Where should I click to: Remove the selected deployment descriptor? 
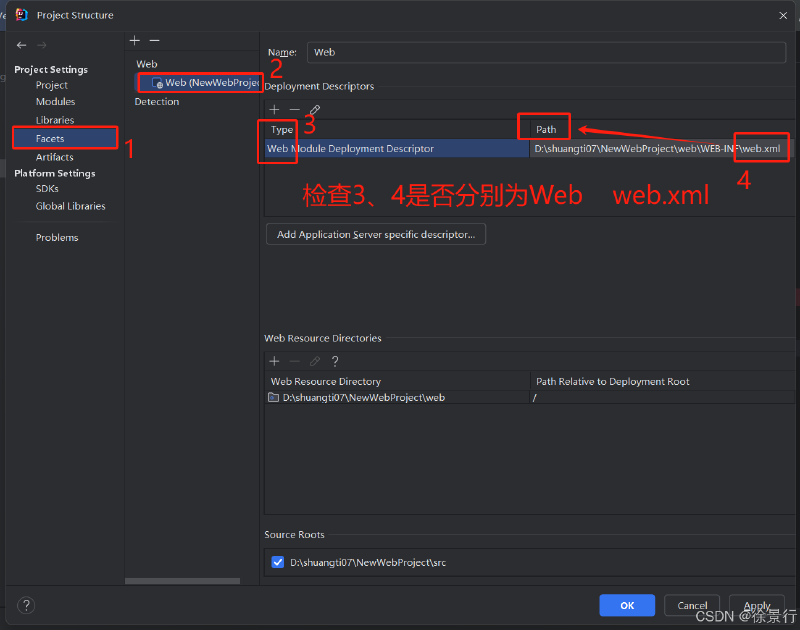(294, 110)
